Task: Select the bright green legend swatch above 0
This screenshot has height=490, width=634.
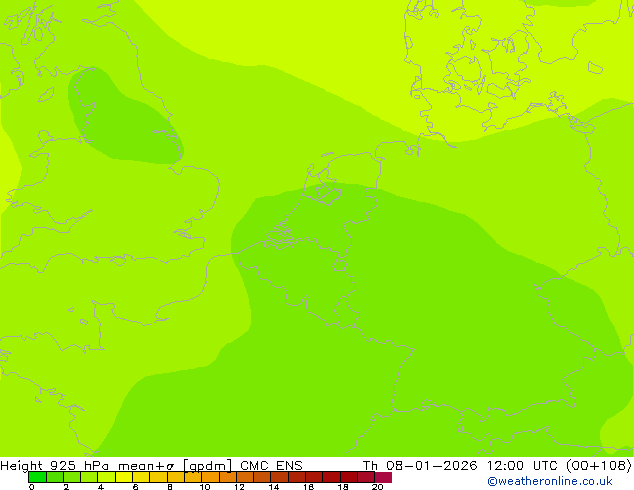Action: pos(37,477)
